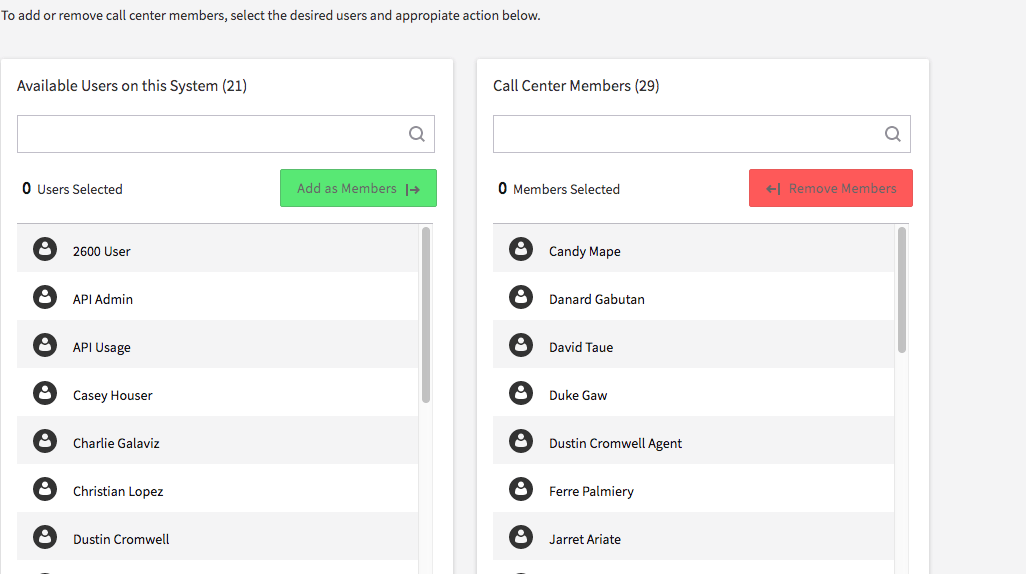Click the Candy Mape avatar icon

coord(521,249)
